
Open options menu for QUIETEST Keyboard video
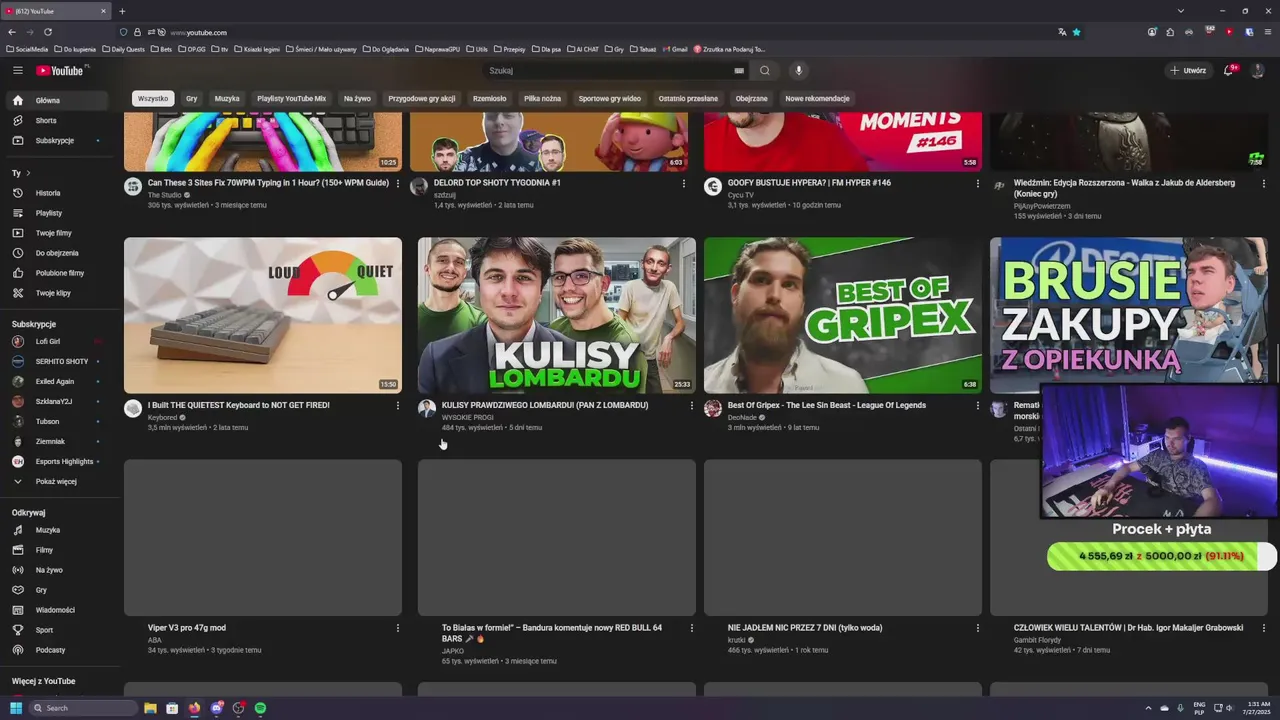point(397,406)
